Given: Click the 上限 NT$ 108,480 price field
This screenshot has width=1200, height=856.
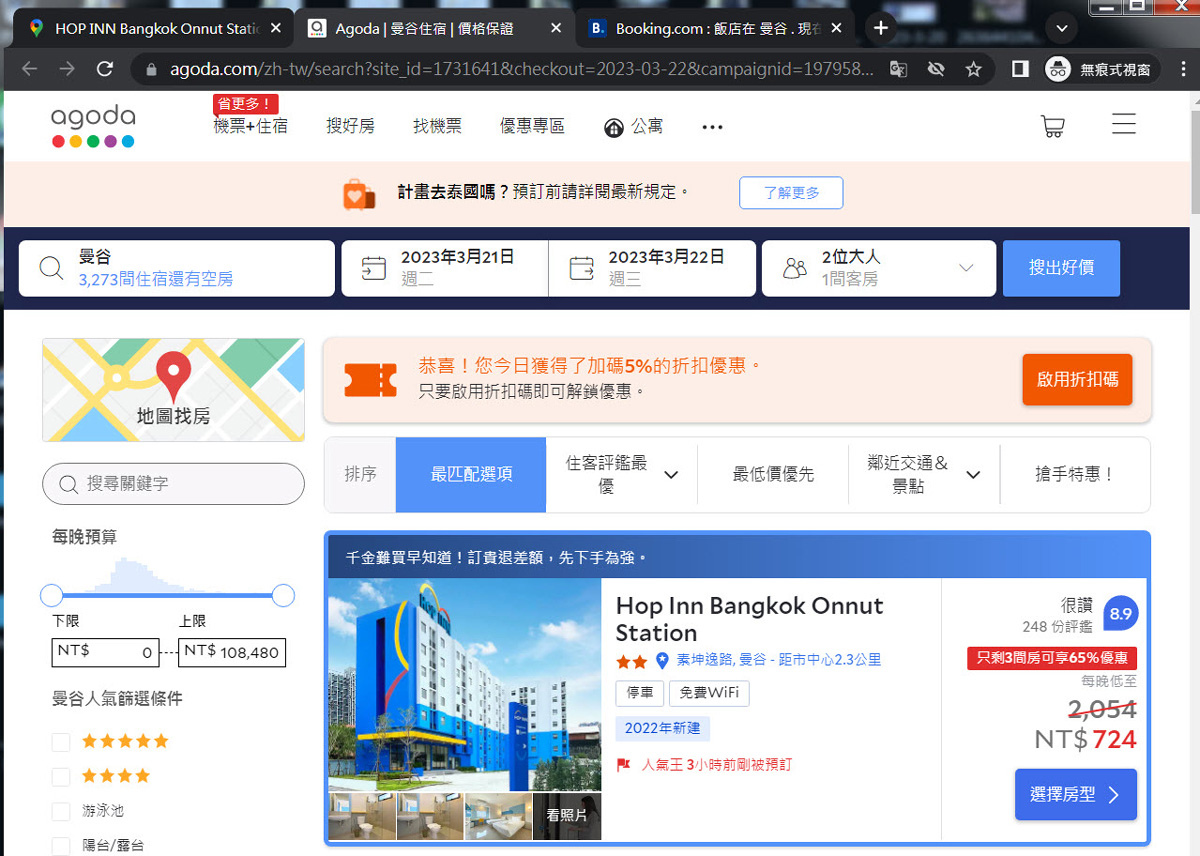Looking at the screenshot, I should pos(232,653).
